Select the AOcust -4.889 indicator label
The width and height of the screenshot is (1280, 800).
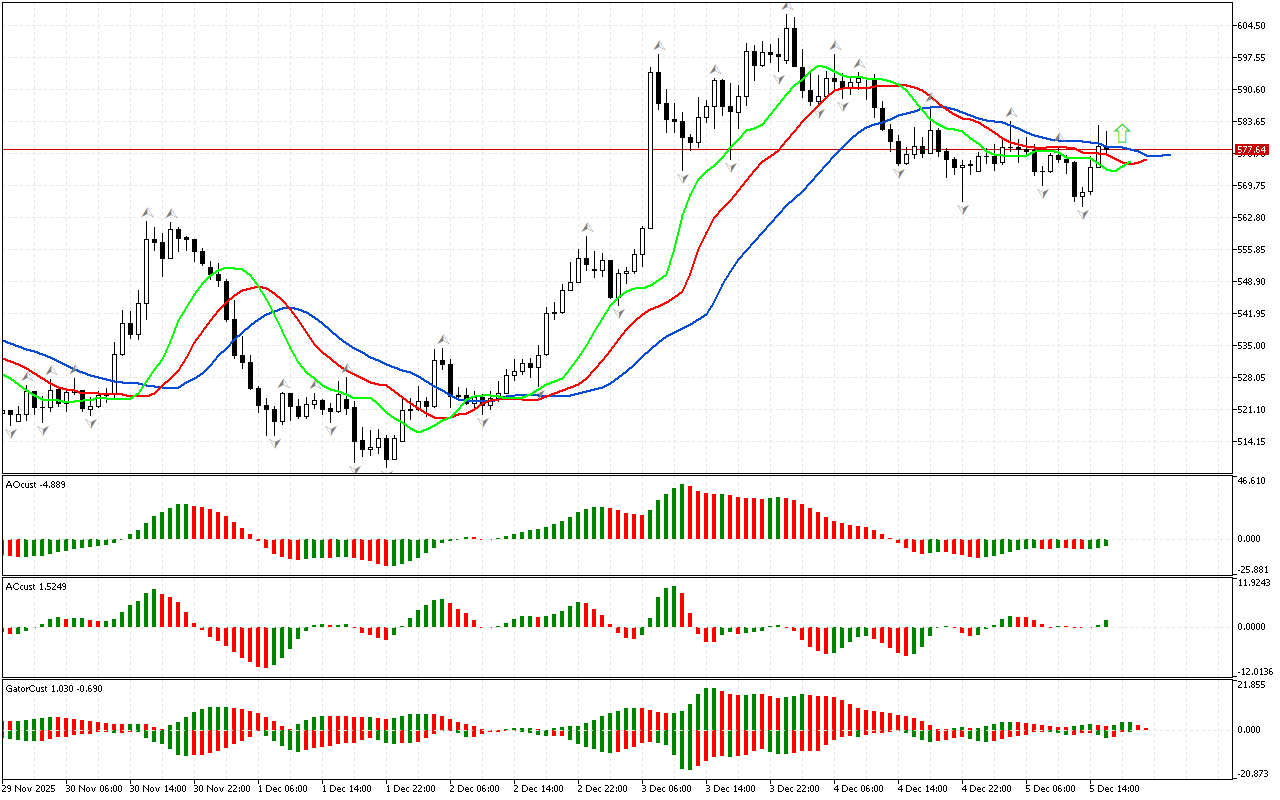[x=36, y=484]
